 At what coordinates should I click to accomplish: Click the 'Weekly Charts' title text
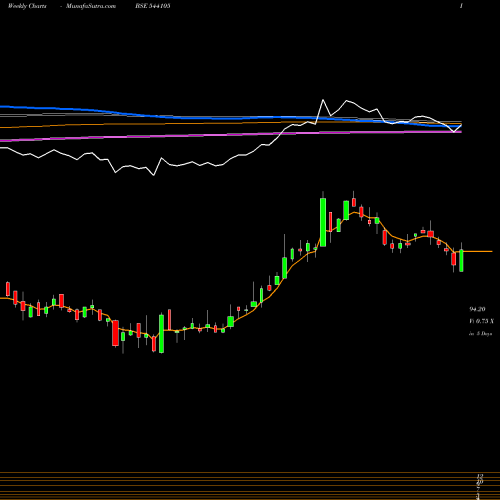(x=27, y=6)
